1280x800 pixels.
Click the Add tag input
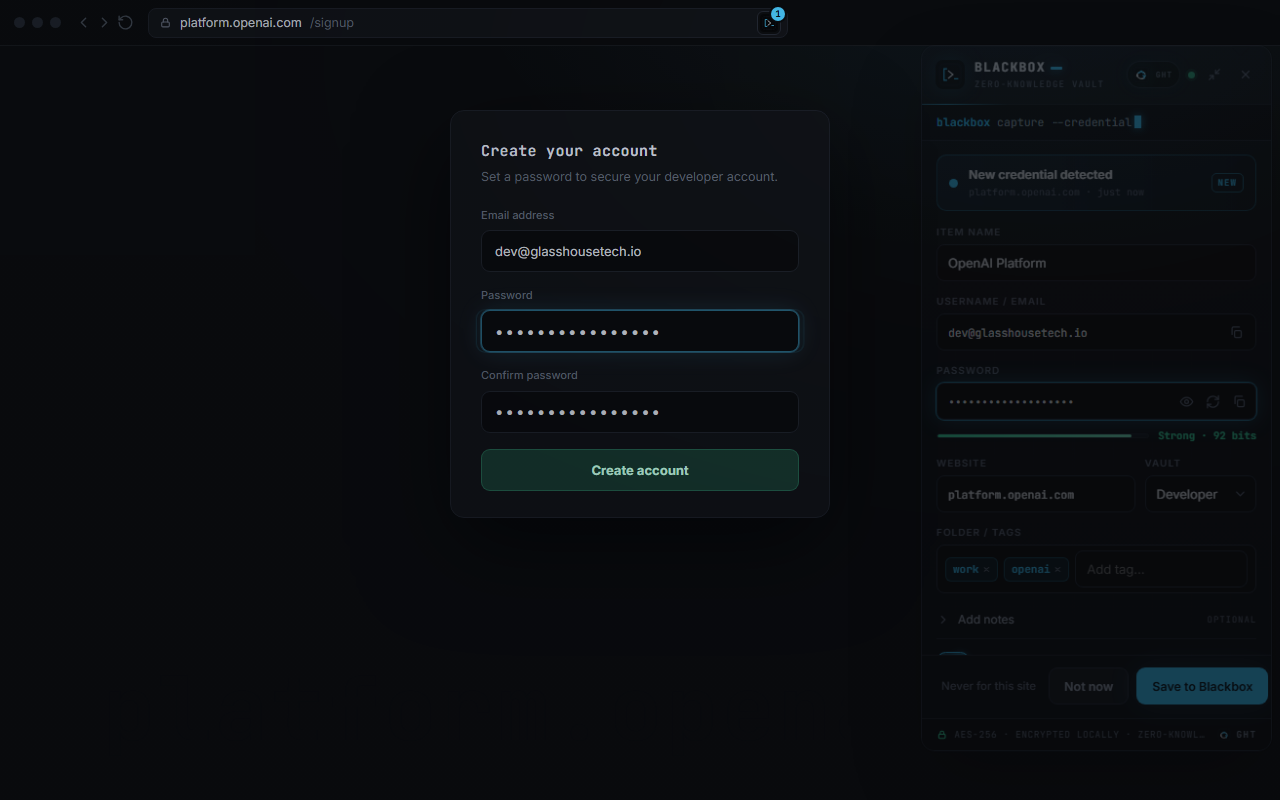(1161, 569)
